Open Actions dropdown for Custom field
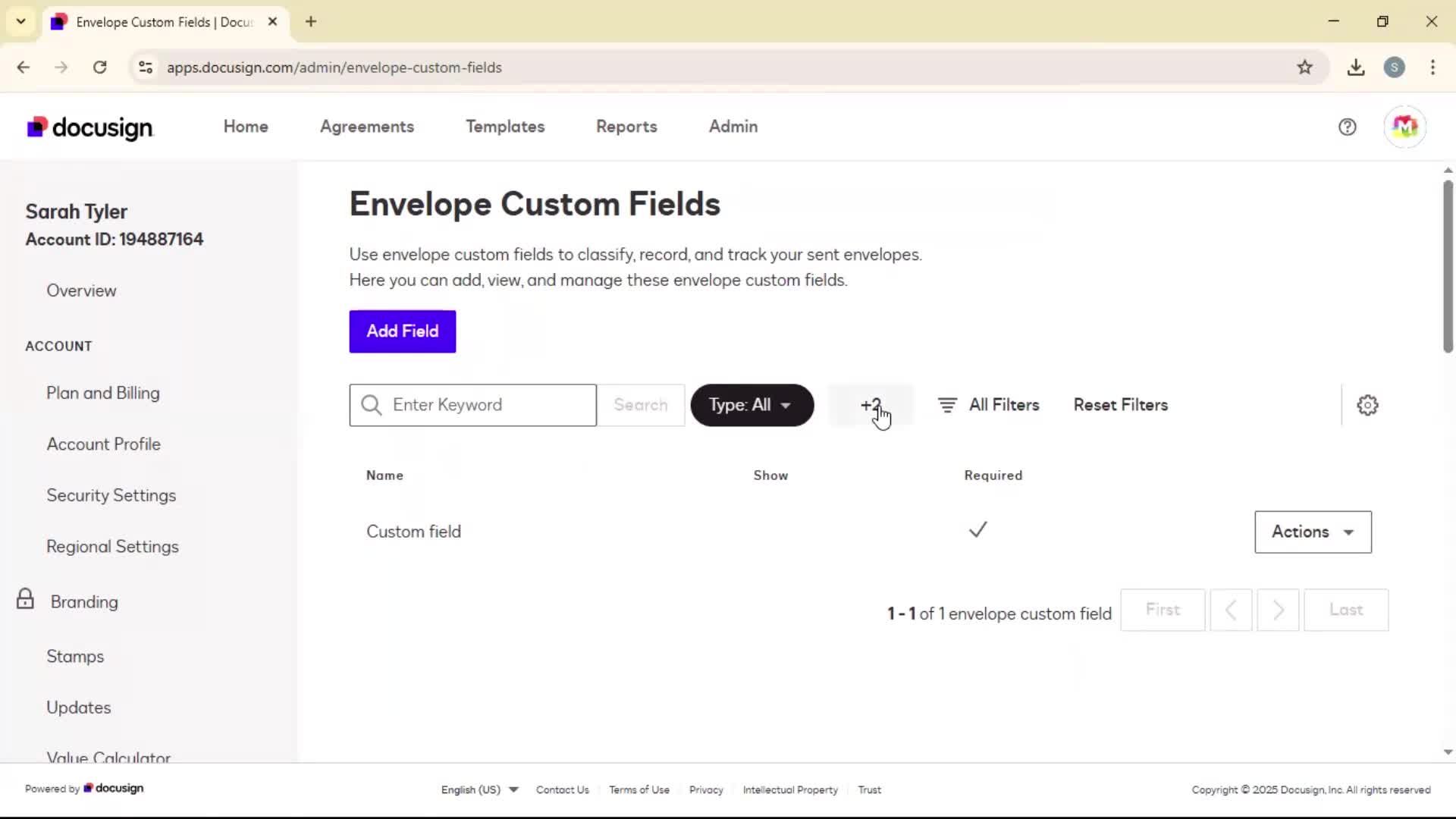The width and height of the screenshot is (1456, 819). (1313, 532)
